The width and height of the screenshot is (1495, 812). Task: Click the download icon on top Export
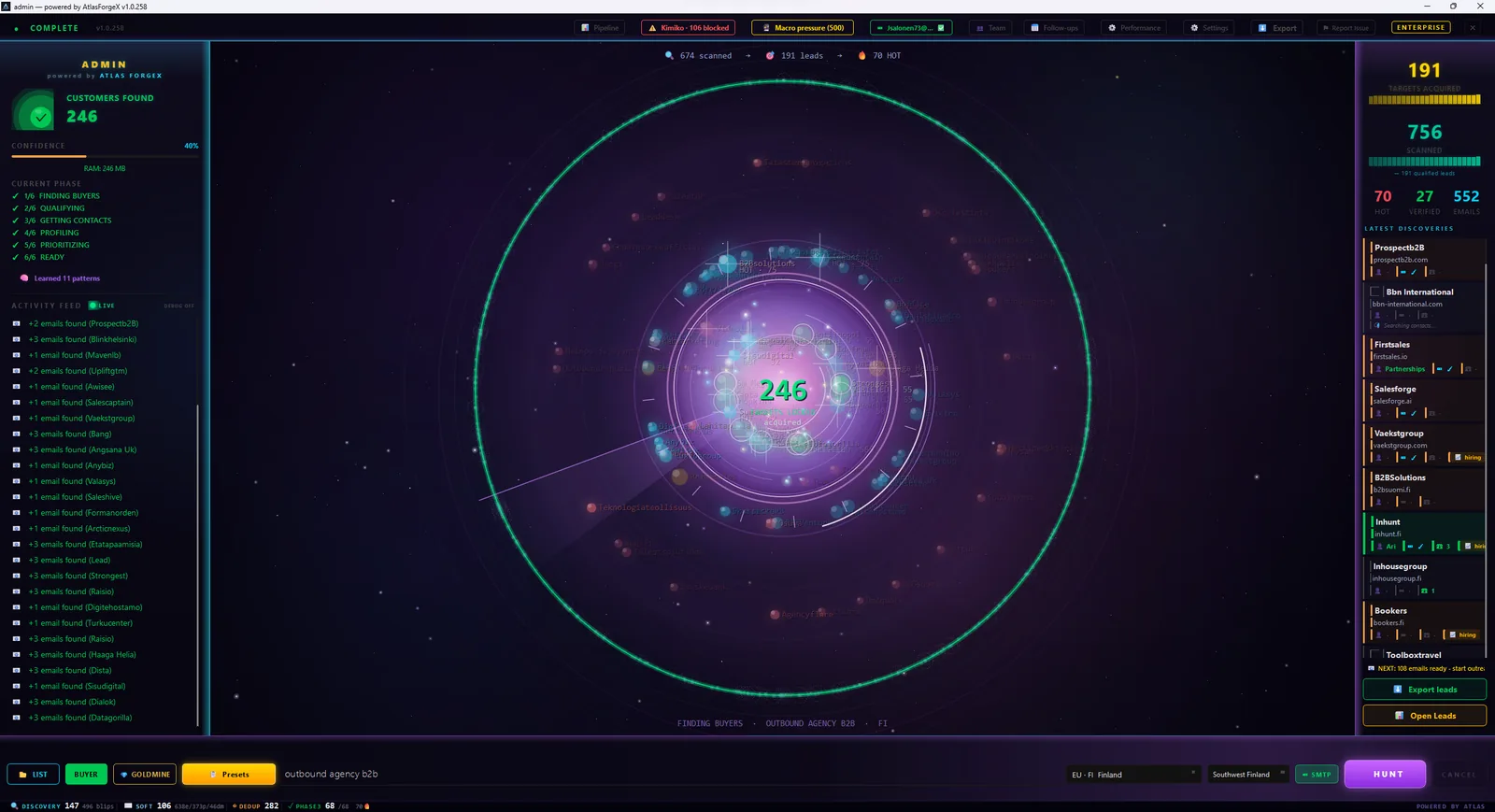1262,28
